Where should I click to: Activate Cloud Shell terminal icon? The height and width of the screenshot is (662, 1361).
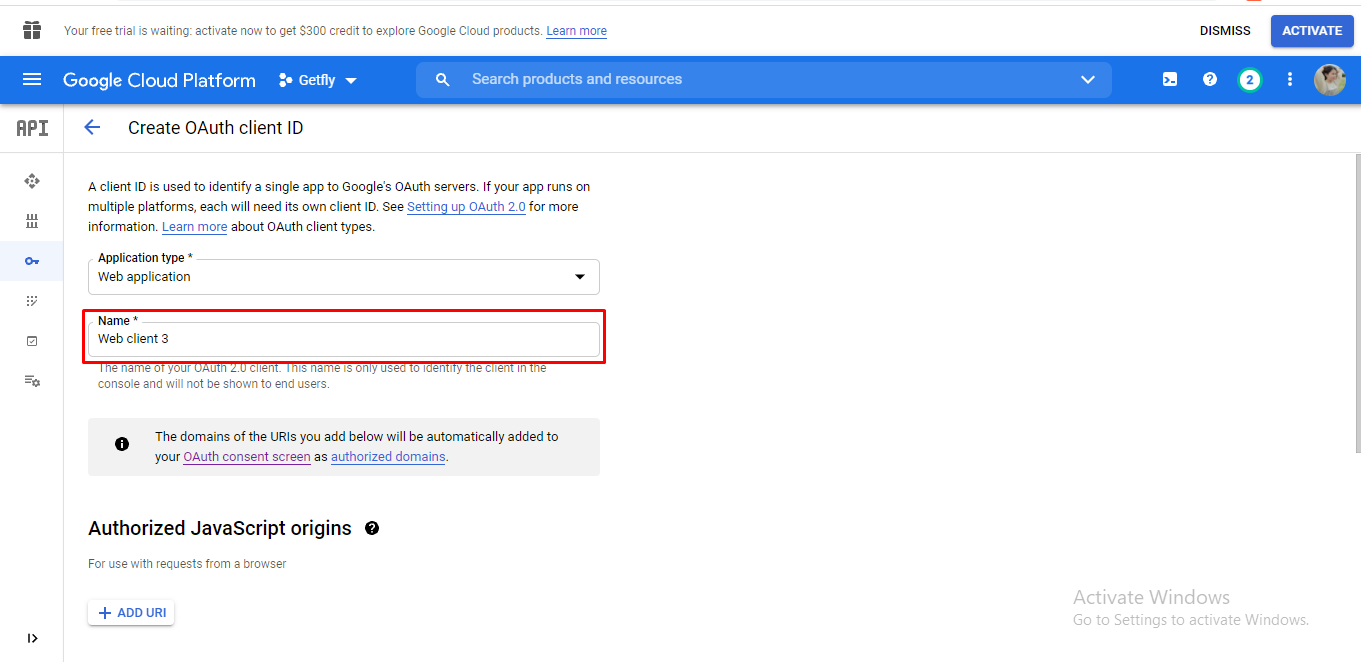pyautogui.click(x=1169, y=80)
